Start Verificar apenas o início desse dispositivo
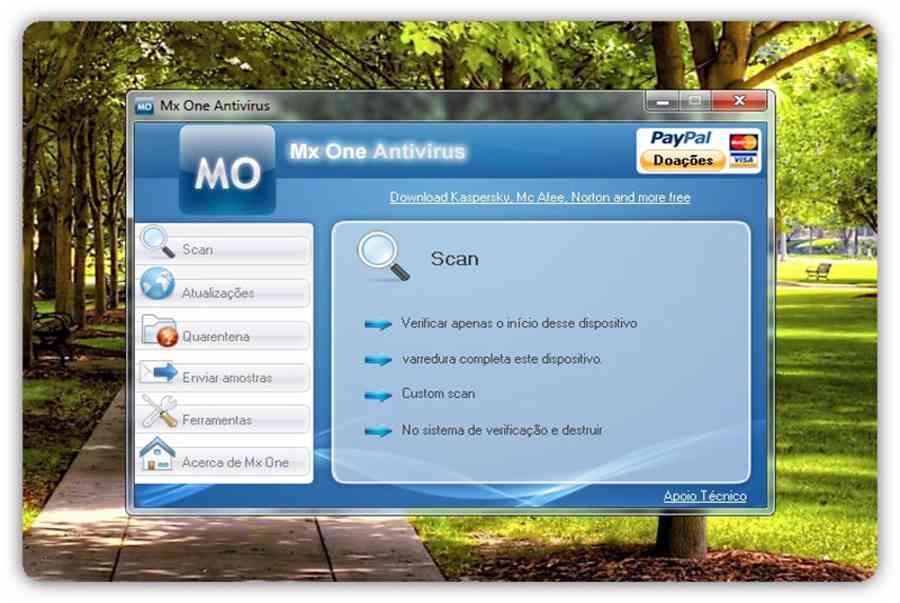Screen dimensions: 900x603 coord(519,323)
